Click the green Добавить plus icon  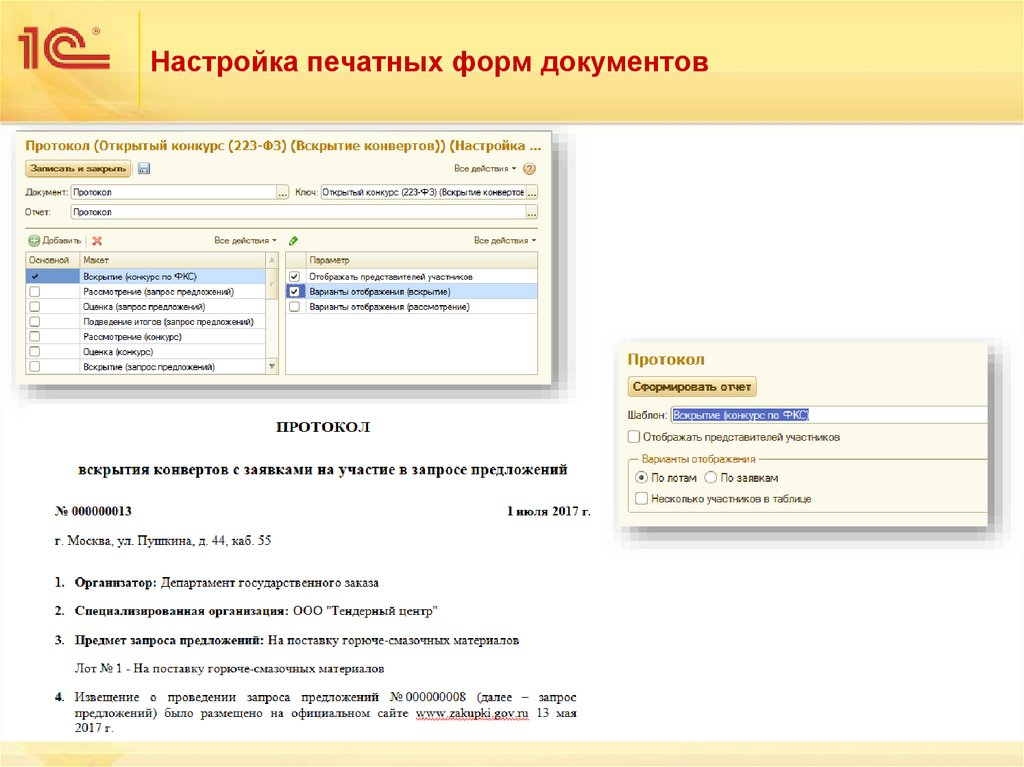33,240
